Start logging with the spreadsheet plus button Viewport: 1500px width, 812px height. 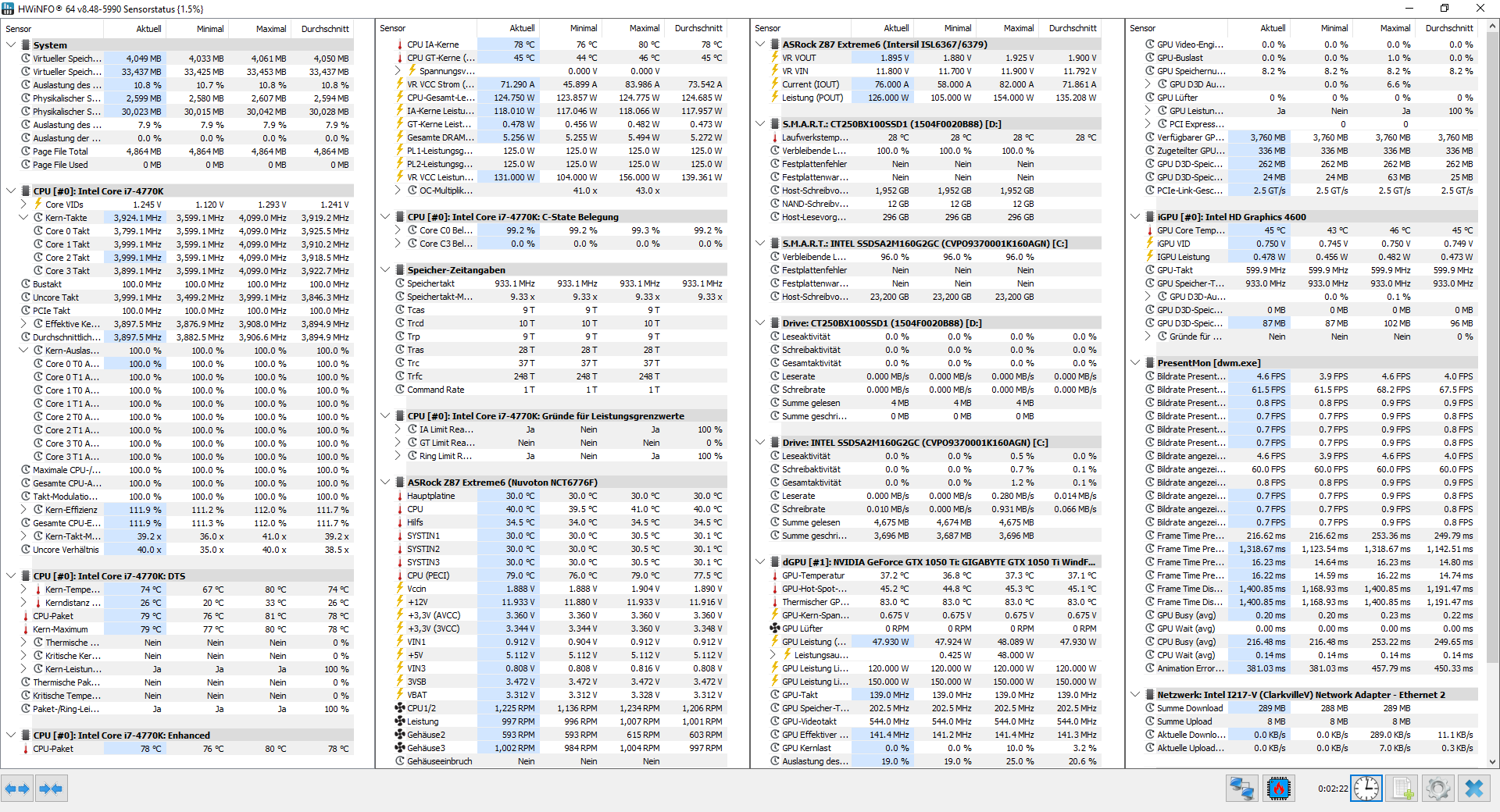coord(1402,789)
